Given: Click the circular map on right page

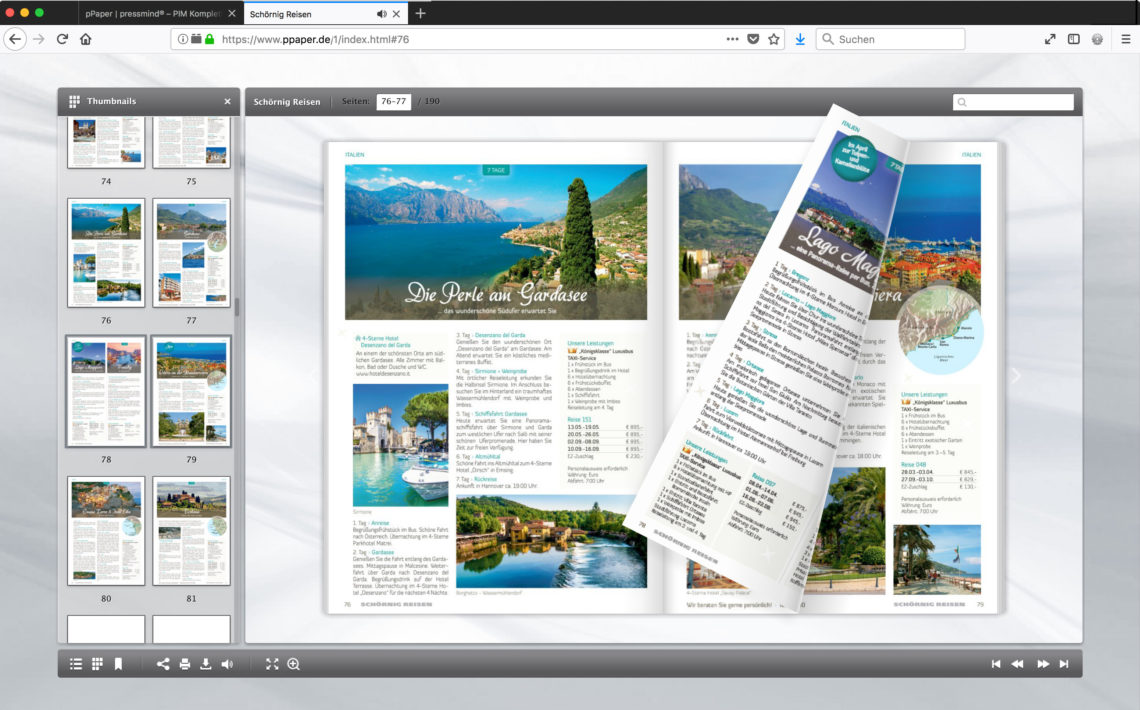Looking at the screenshot, I should click(939, 330).
